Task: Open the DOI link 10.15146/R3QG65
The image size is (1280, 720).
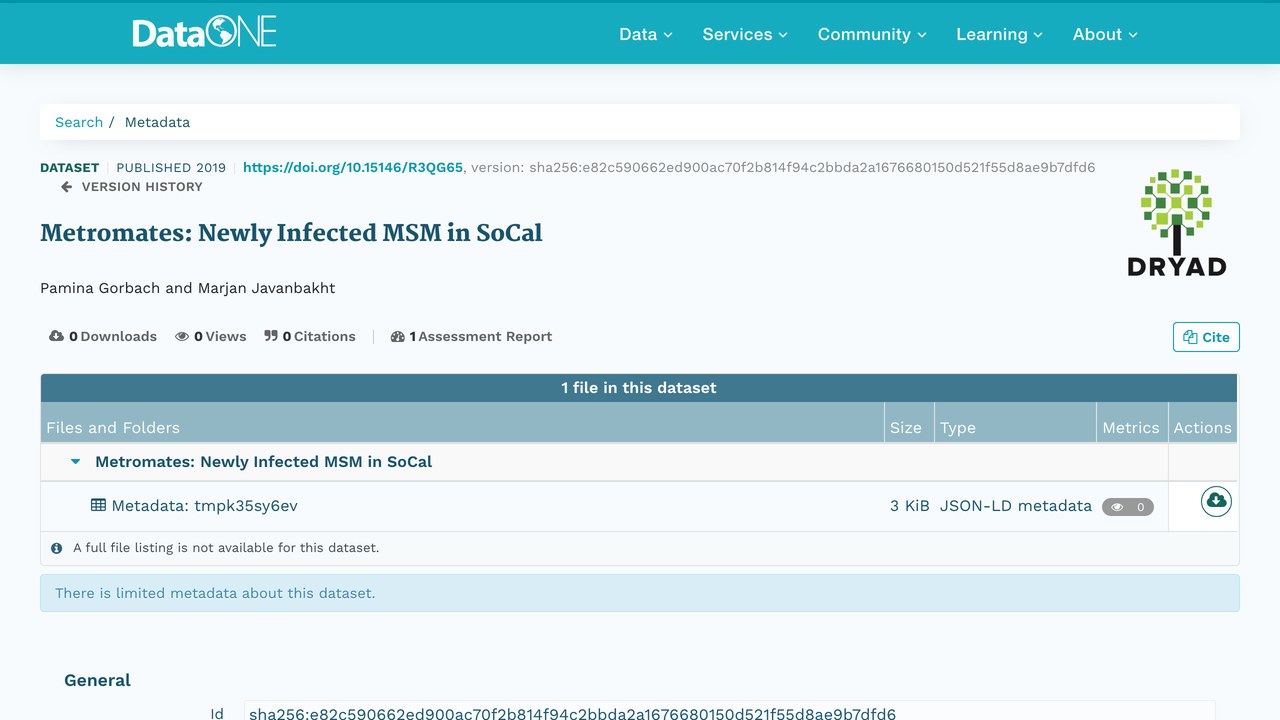Action: click(x=353, y=168)
